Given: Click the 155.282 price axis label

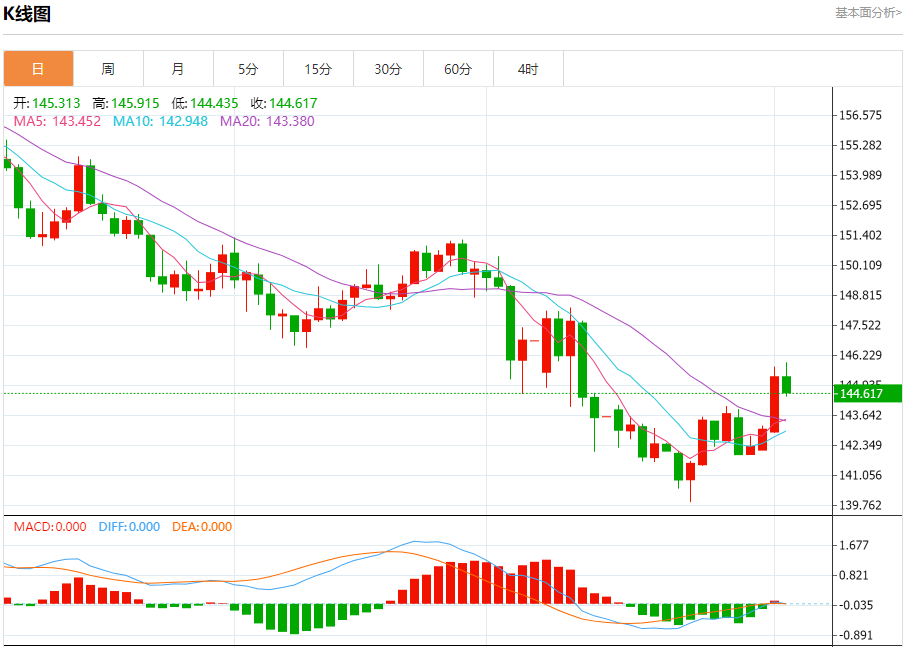Looking at the screenshot, I should pyautogui.click(x=861, y=145).
